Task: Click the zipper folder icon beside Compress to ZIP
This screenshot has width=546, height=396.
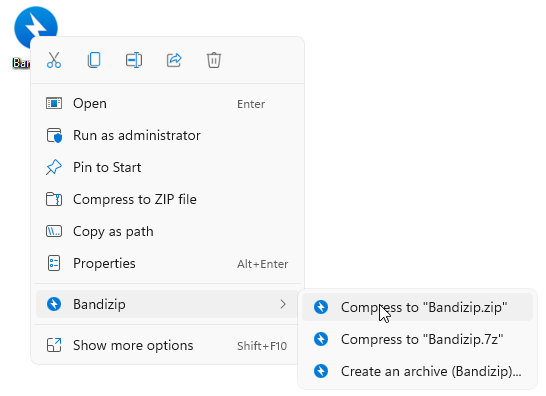Action: click(54, 199)
